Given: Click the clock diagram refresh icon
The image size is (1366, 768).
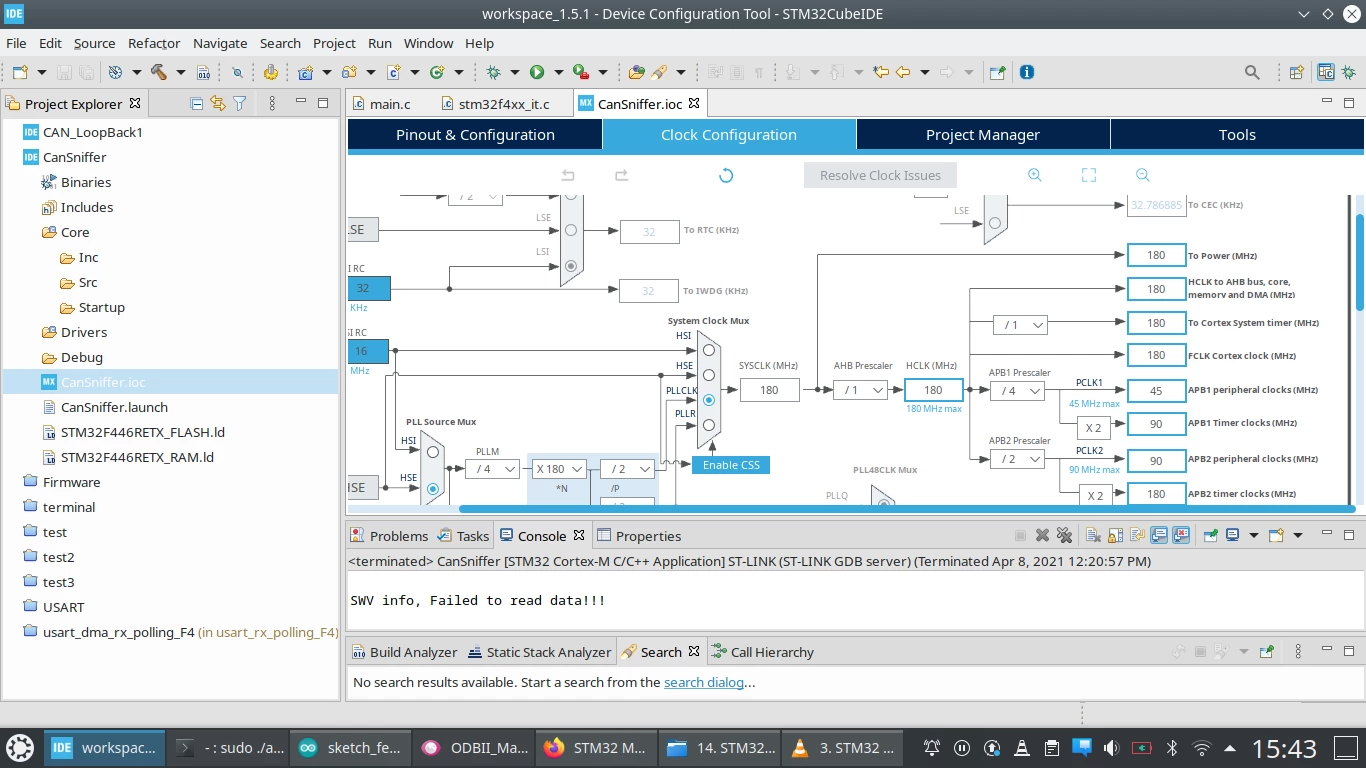Looking at the screenshot, I should 726,175.
